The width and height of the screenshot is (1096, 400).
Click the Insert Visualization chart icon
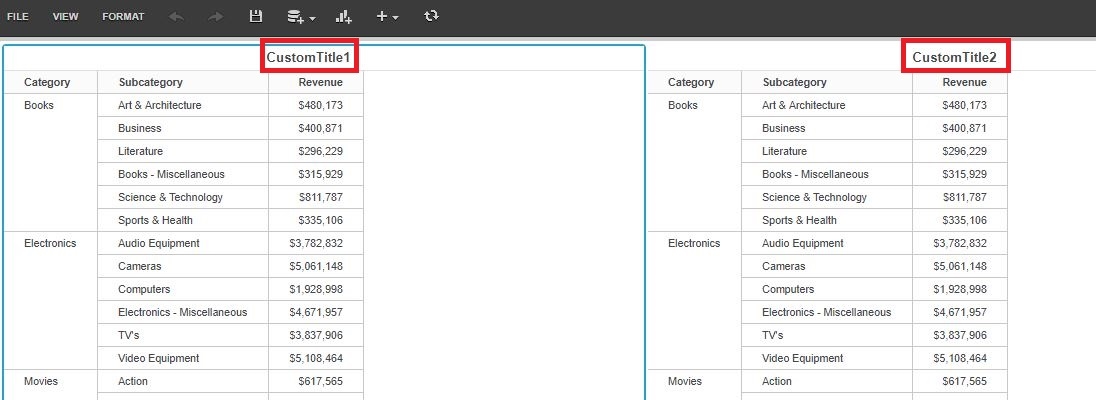pyautogui.click(x=344, y=17)
